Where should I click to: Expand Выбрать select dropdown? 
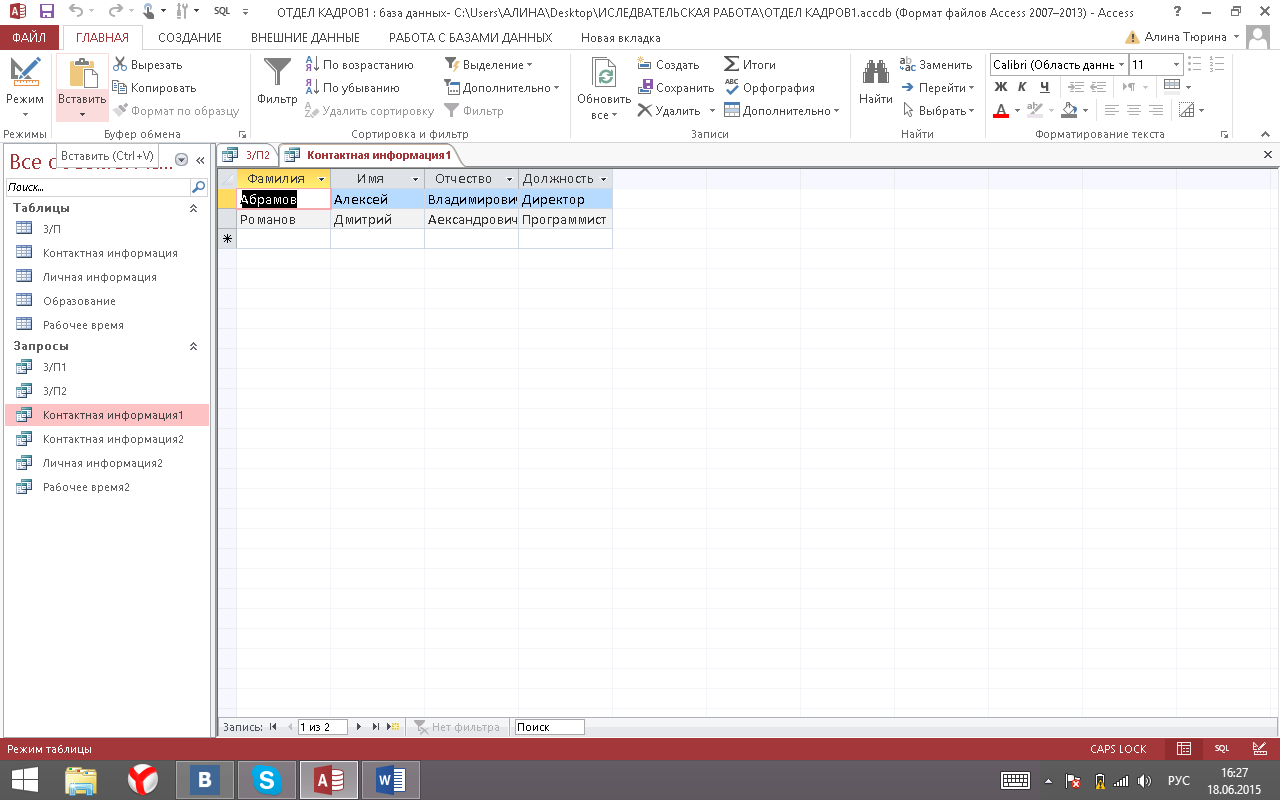pos(938,111)
